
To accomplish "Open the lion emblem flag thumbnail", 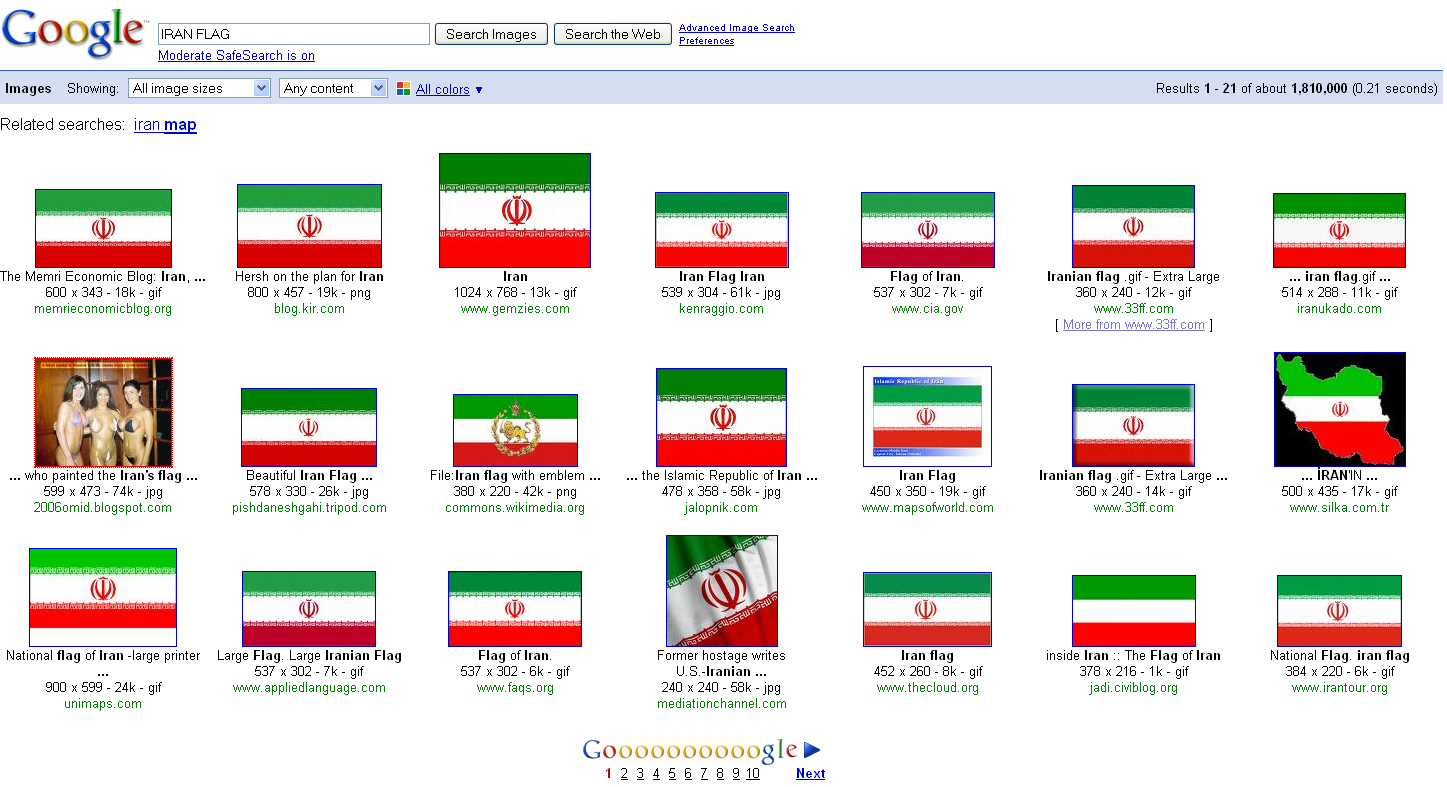I will point(515,430).
